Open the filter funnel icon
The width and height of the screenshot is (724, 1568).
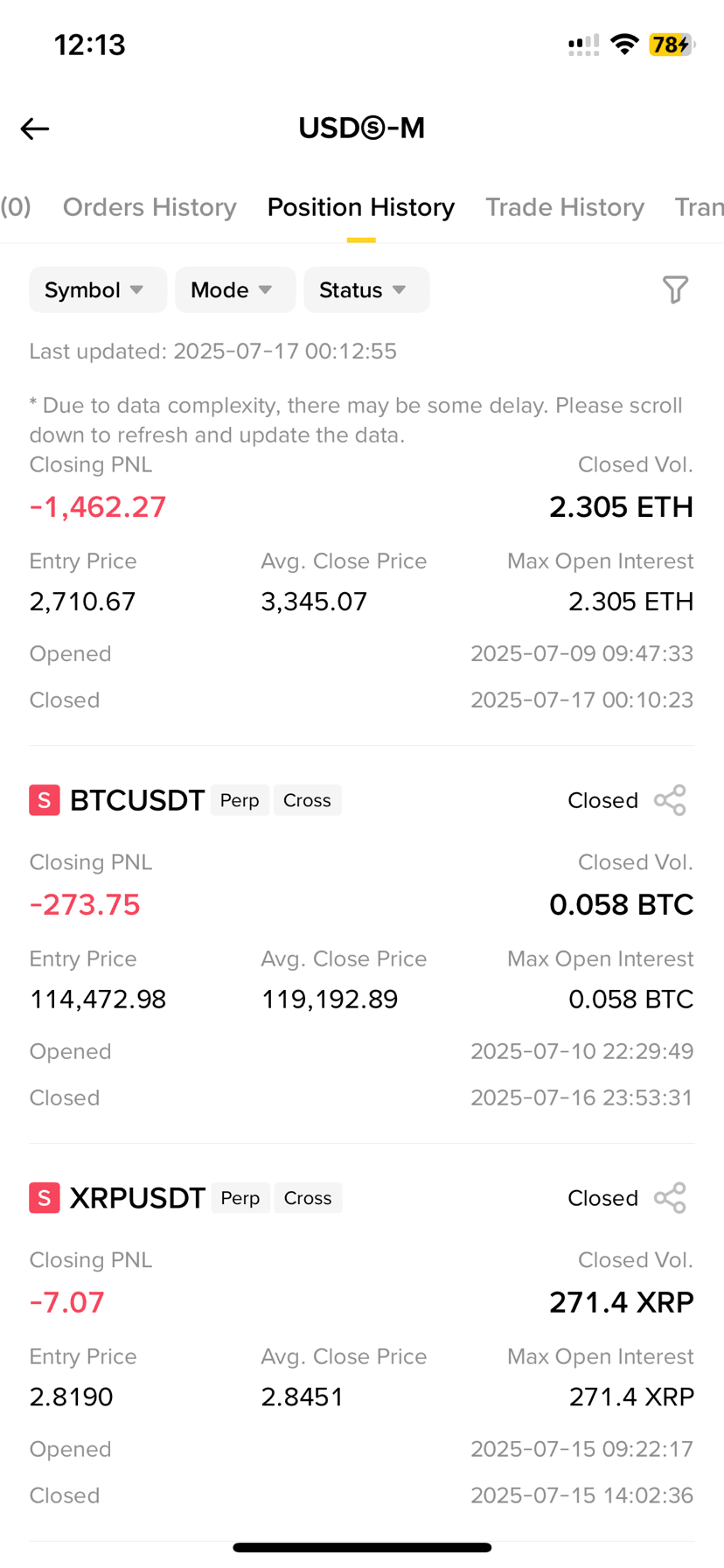click(675, 289)
